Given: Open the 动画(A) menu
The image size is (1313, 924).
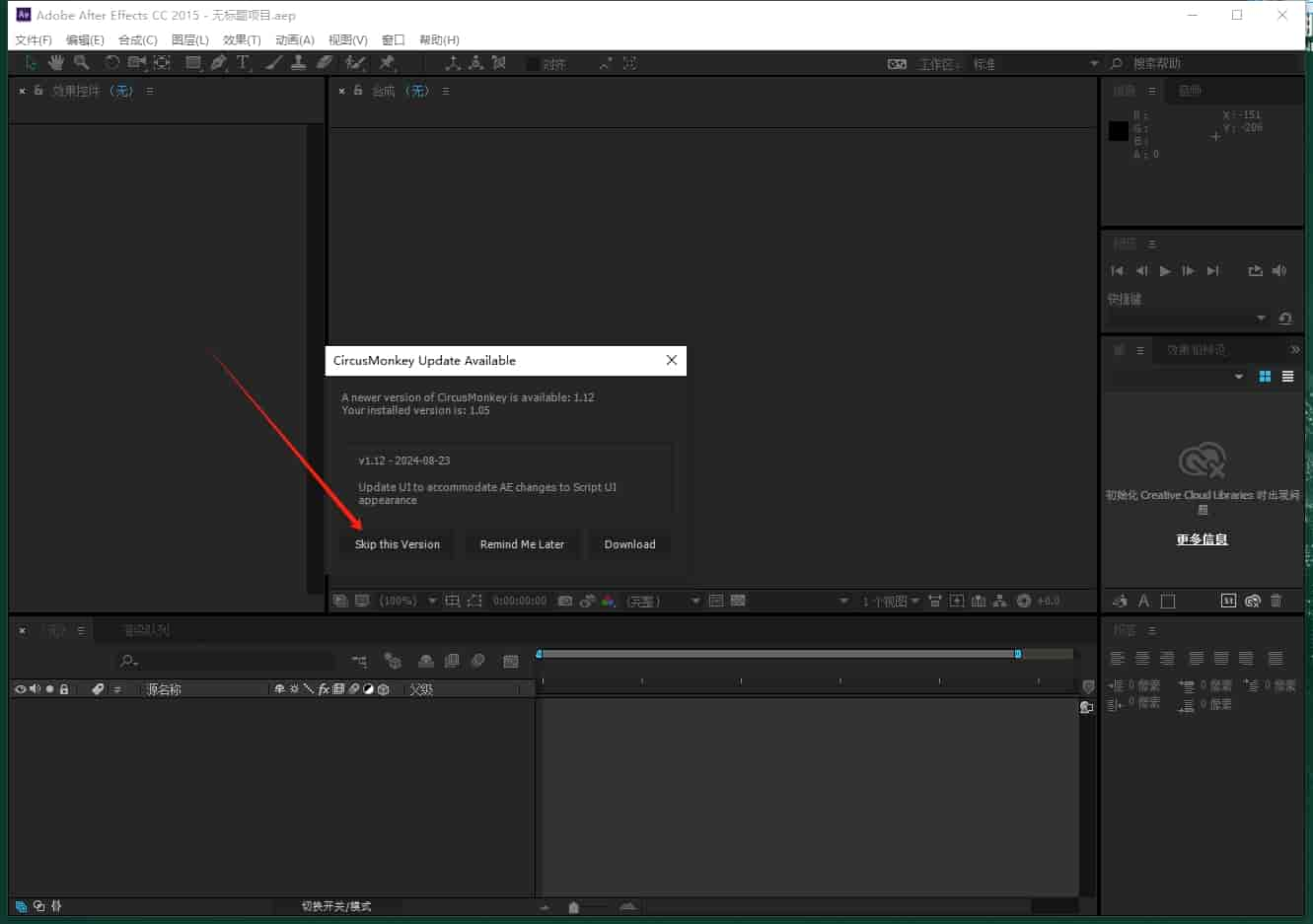Looking at the screenshot, I should tap(295, 40).
